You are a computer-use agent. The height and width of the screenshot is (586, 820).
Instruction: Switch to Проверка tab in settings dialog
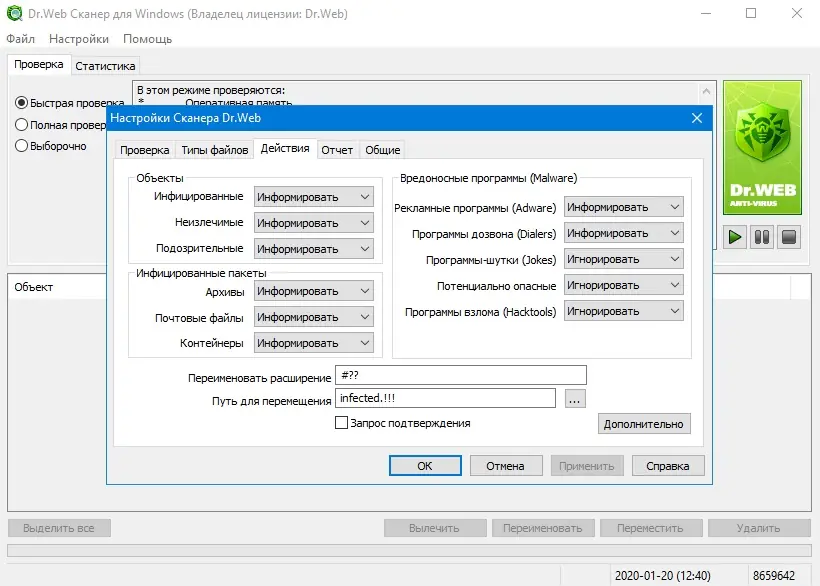coord(144,150)
